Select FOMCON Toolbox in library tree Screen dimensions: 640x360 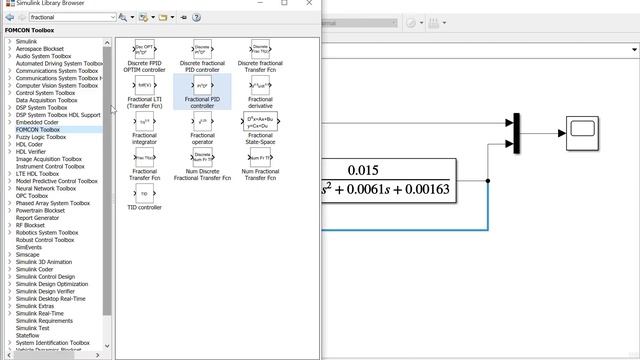tap(38, 130)
